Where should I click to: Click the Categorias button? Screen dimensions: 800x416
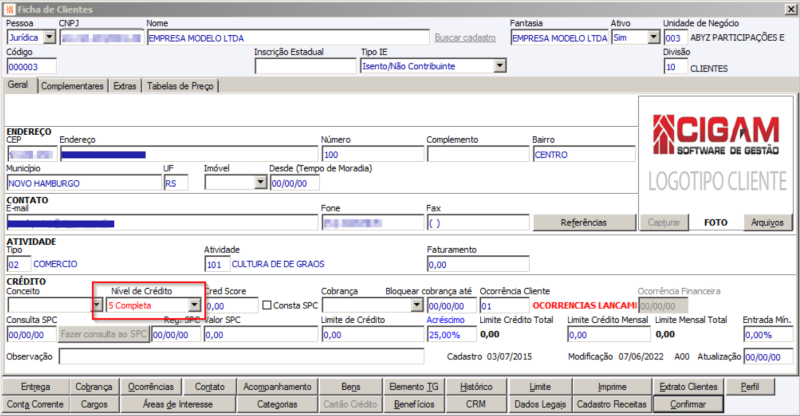tap(278, 404)
